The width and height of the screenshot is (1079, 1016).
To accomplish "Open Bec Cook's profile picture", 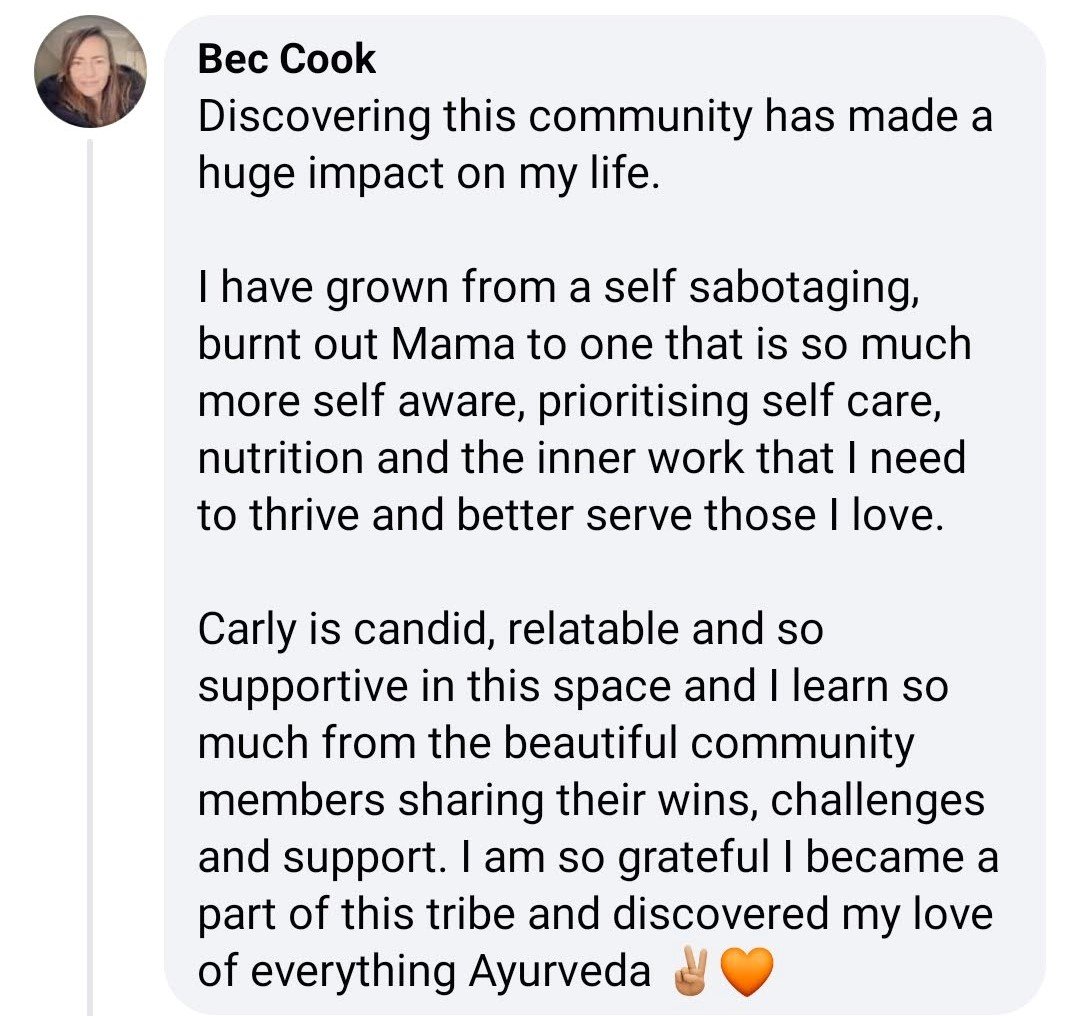I will (x=91, y=73).
